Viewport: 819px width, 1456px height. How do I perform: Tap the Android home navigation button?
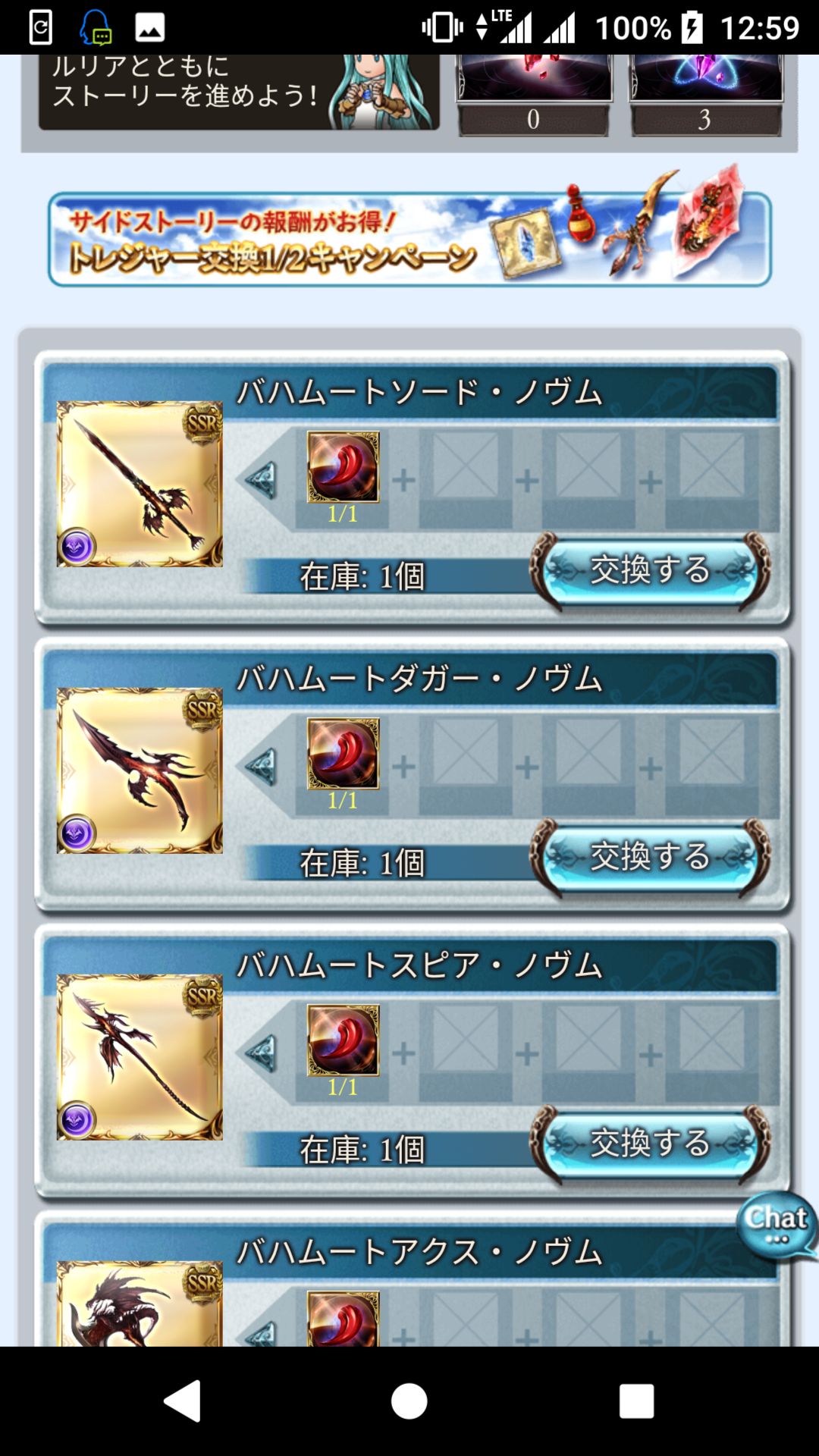[409, 1401]
